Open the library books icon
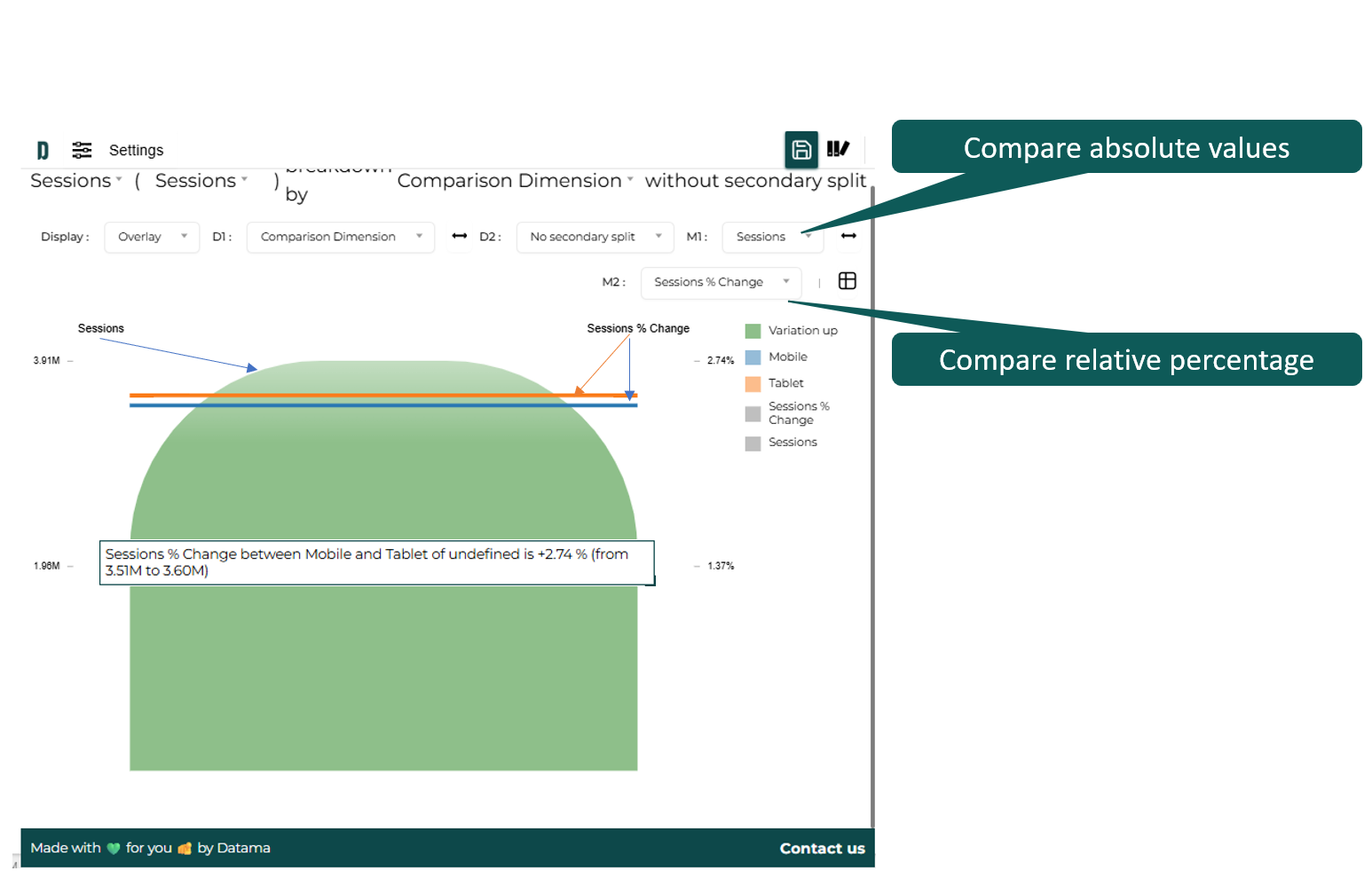 pyautogui.click(x=838, y=149)
